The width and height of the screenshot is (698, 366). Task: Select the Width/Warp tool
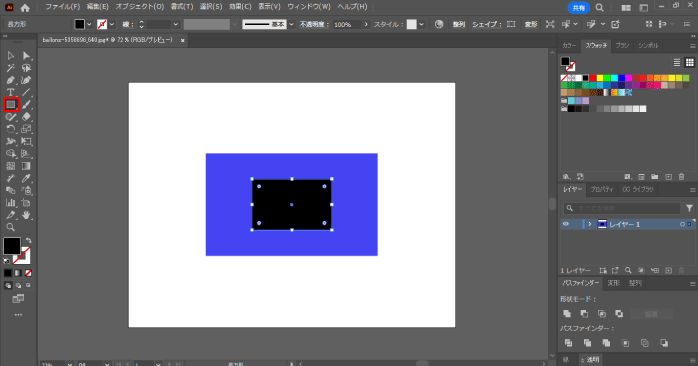coord(11,142)
